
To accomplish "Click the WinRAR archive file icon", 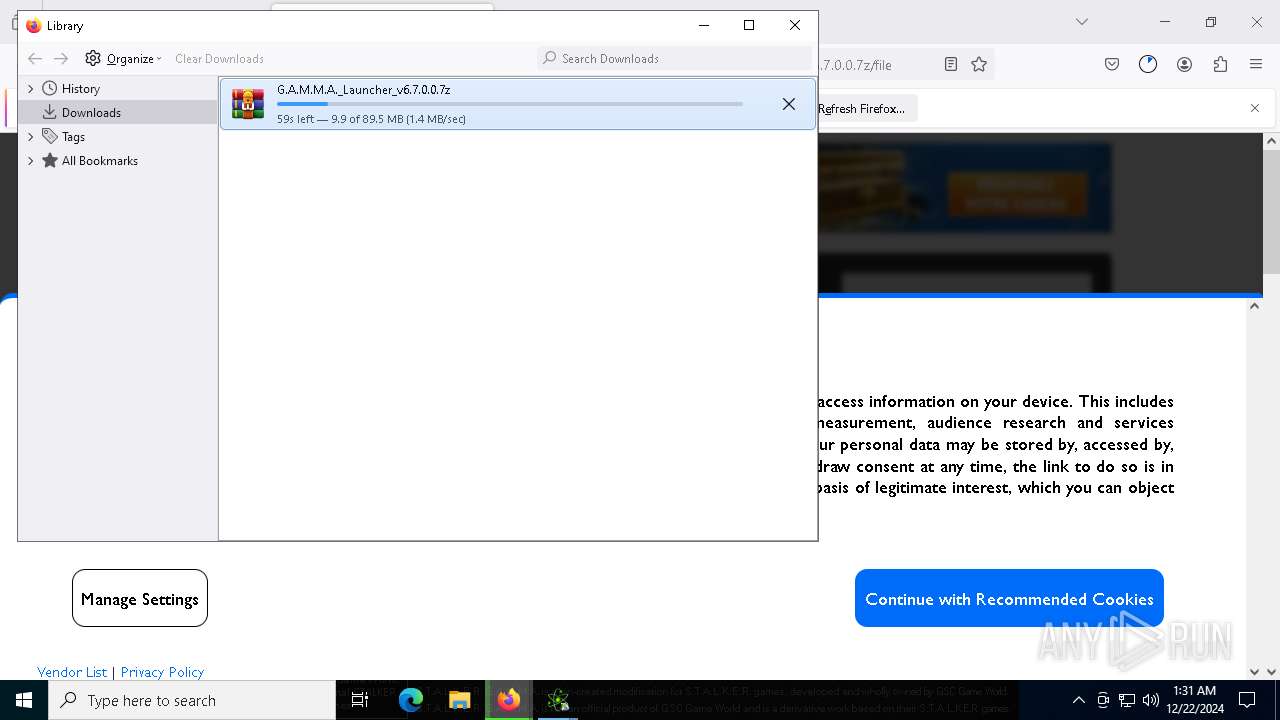I will tap(248, 104).
